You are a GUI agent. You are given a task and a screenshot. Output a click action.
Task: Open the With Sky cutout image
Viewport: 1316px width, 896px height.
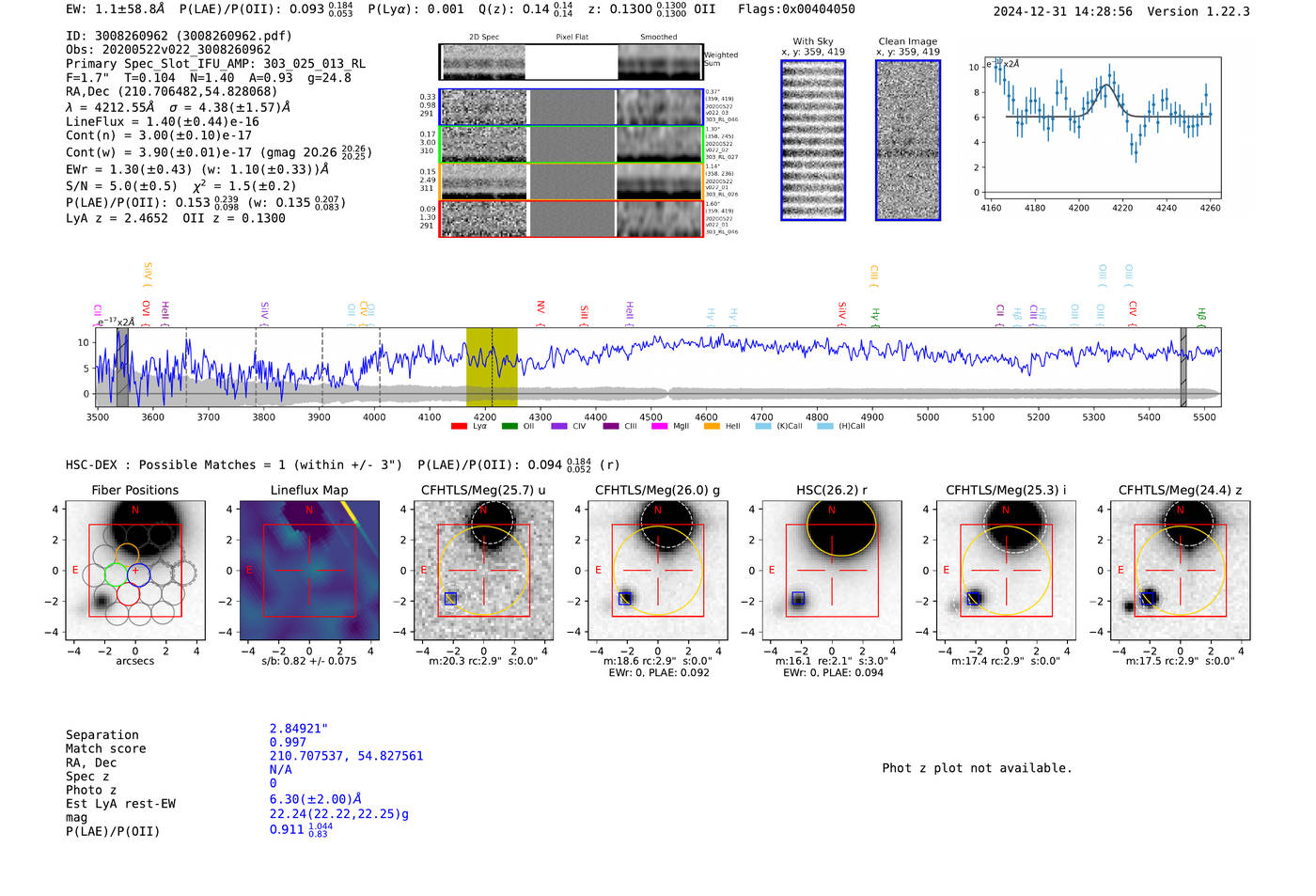coord(813,140)
